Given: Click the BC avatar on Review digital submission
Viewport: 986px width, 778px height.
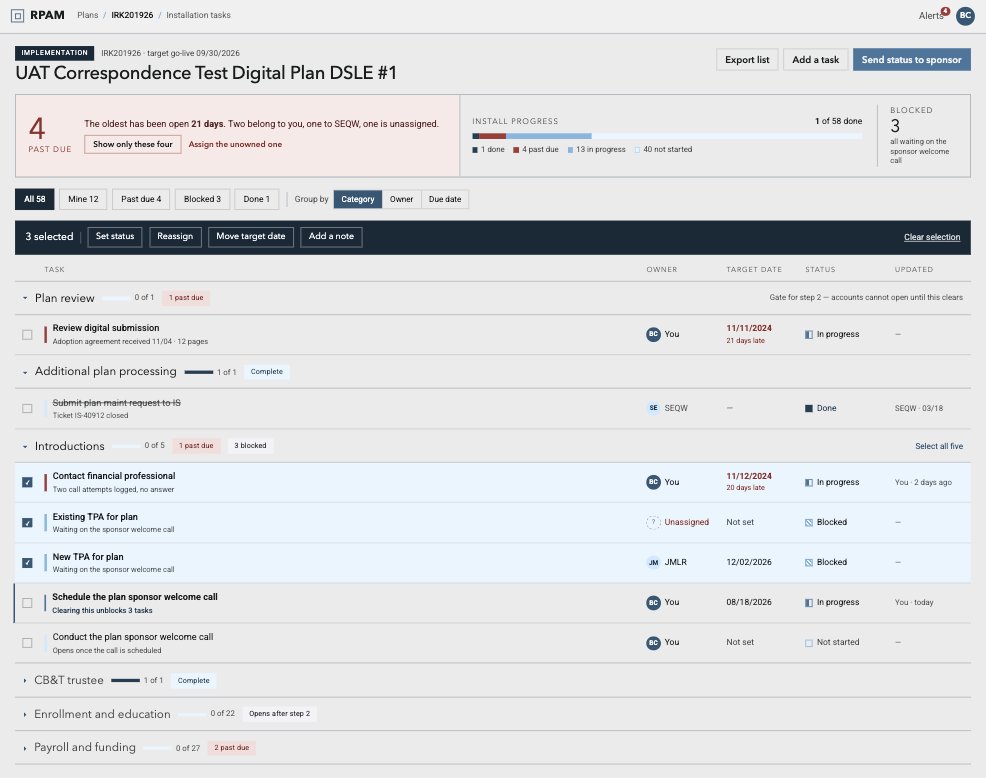Looking at the screenshot, I should [x=653, y=334].
